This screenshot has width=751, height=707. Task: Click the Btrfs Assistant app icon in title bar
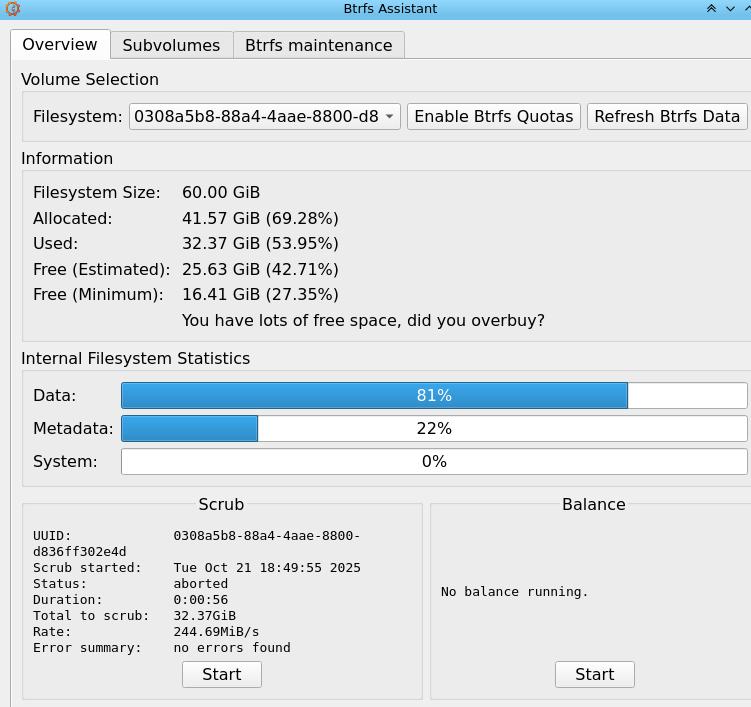click(x=13, y=8)
